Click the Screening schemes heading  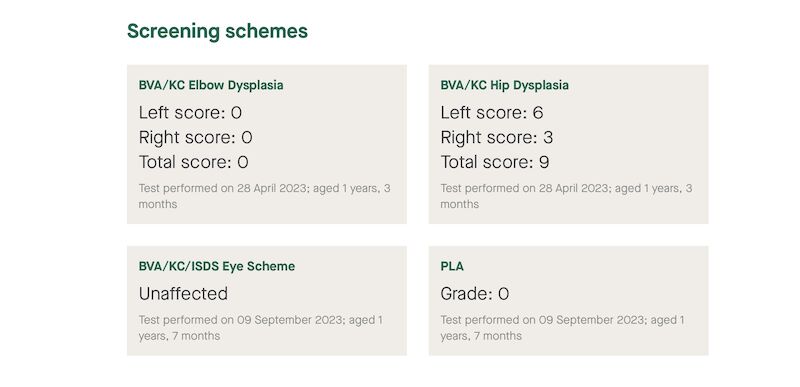[x=217, y=32]
